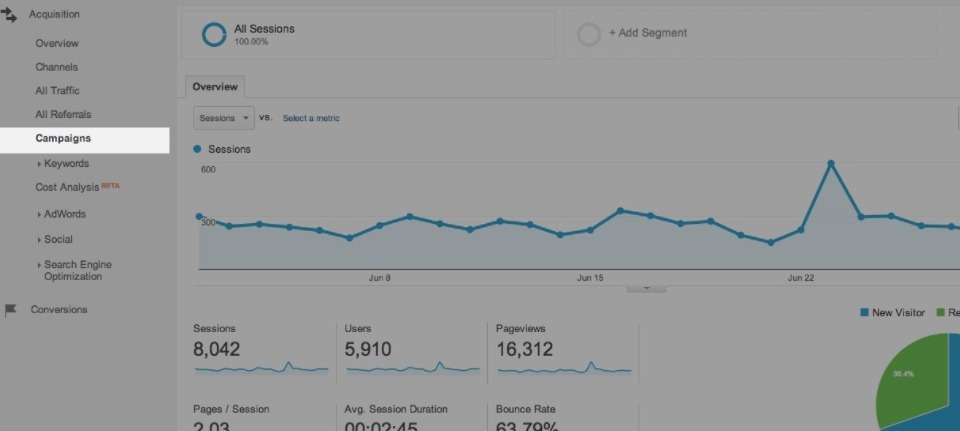Click the chart collapse handle below graph
The image size is (960, 431).
646,288
